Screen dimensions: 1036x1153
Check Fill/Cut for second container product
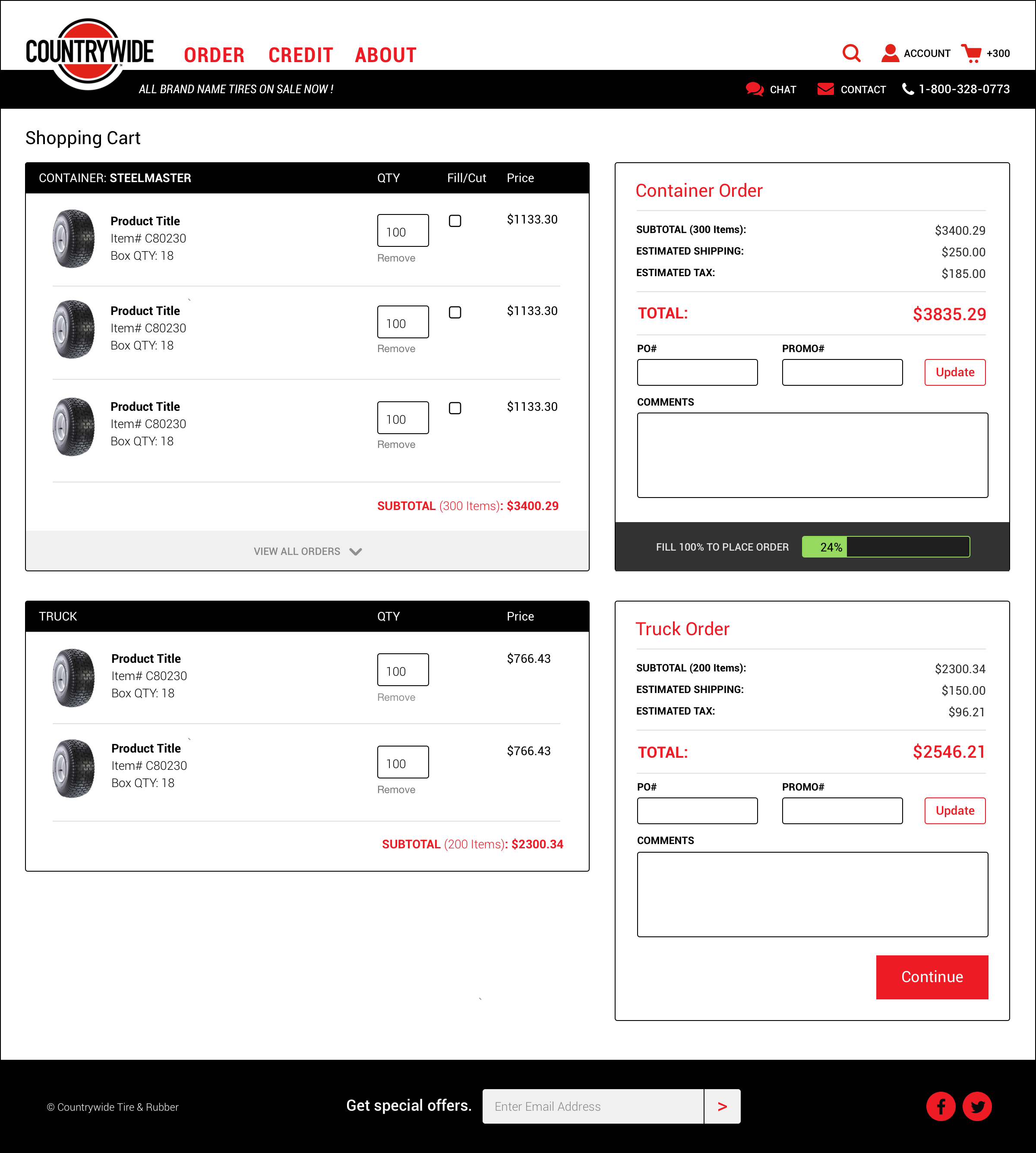pos(455,312)
